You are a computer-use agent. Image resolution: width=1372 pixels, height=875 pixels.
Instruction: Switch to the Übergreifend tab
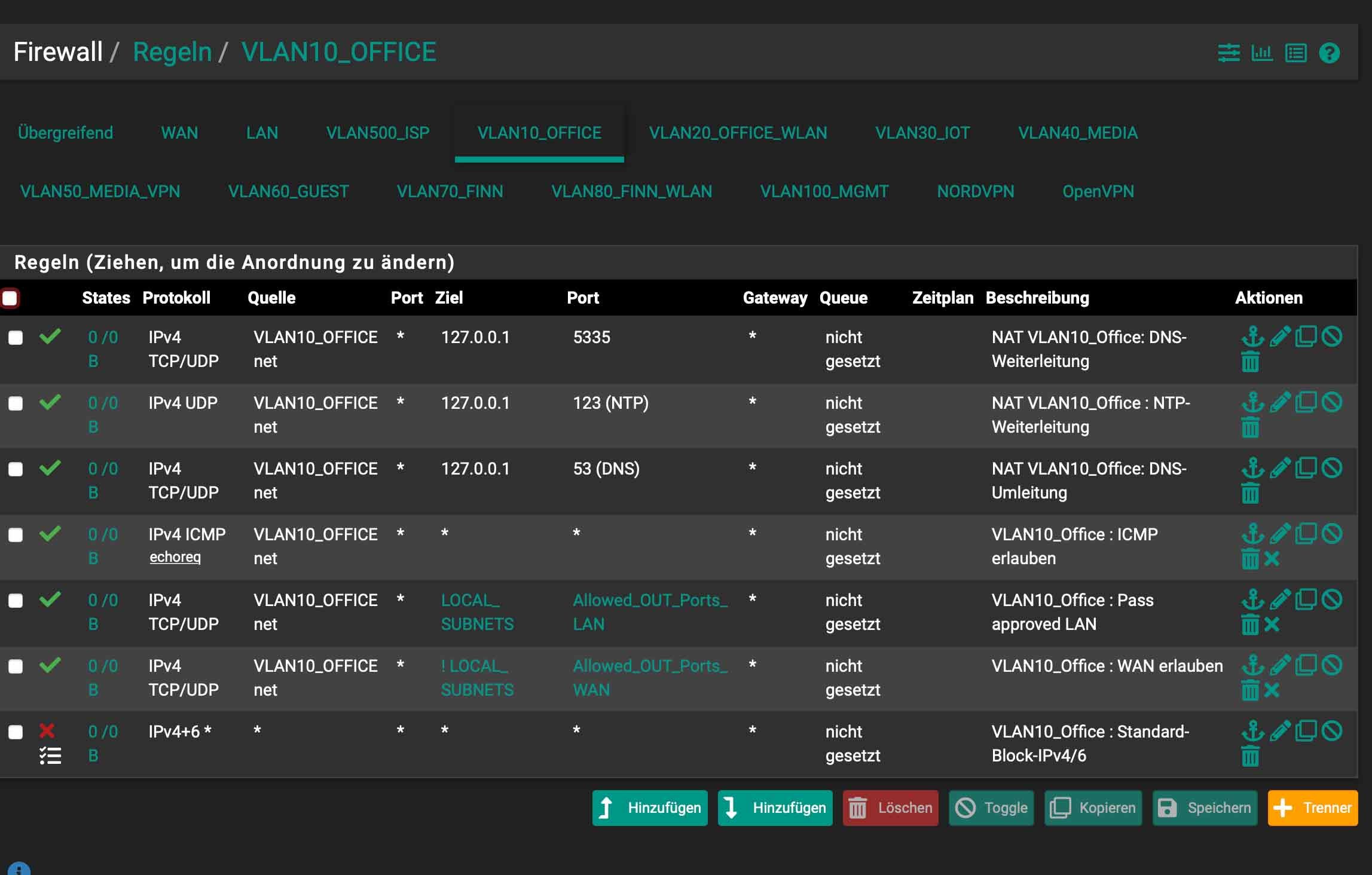66,133
